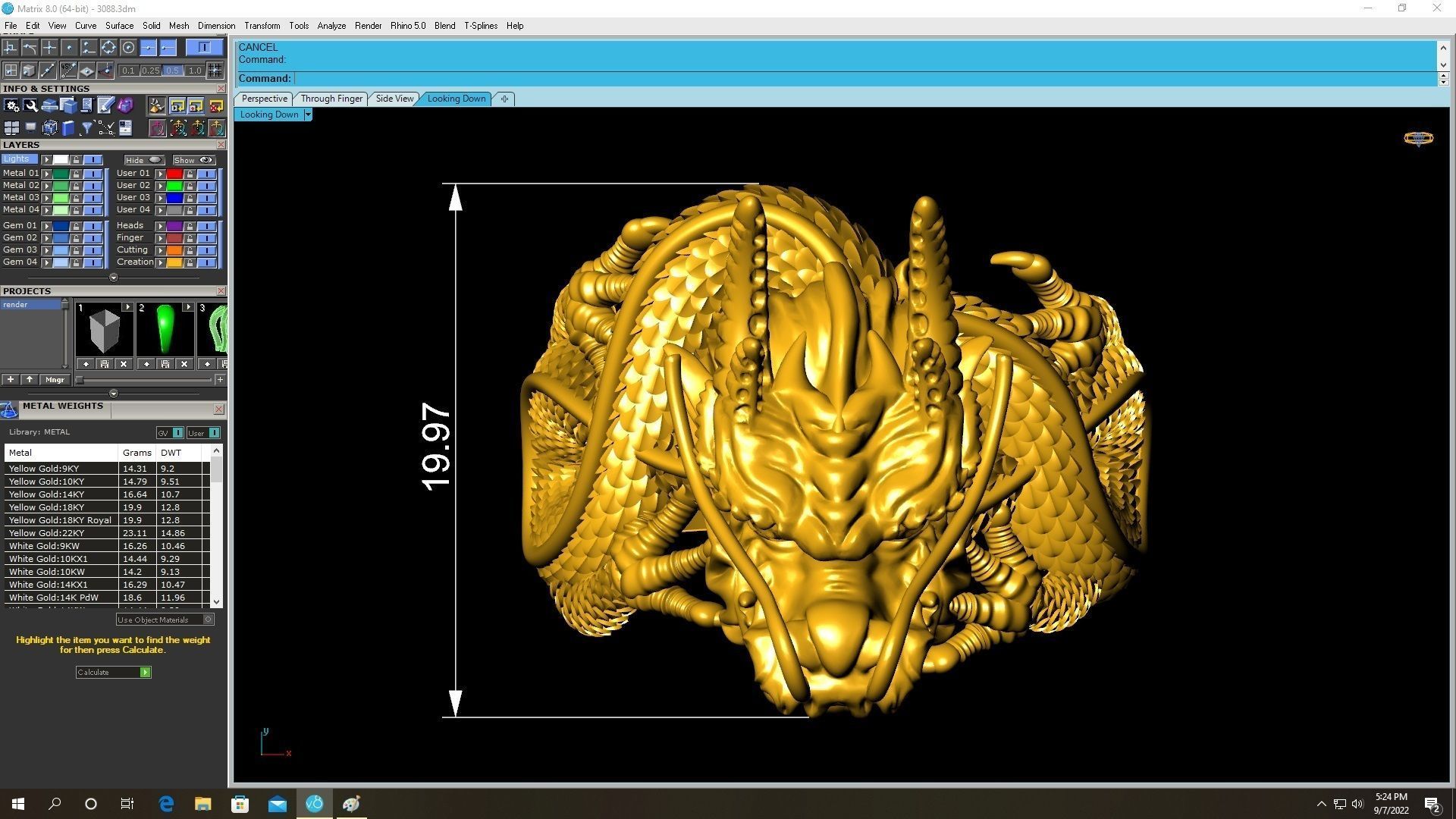Image resolution: width=1456 pixels, height=819 pixels.
Task: Expand the Gem 01 layer arrow
Action: tap(46, 226)
